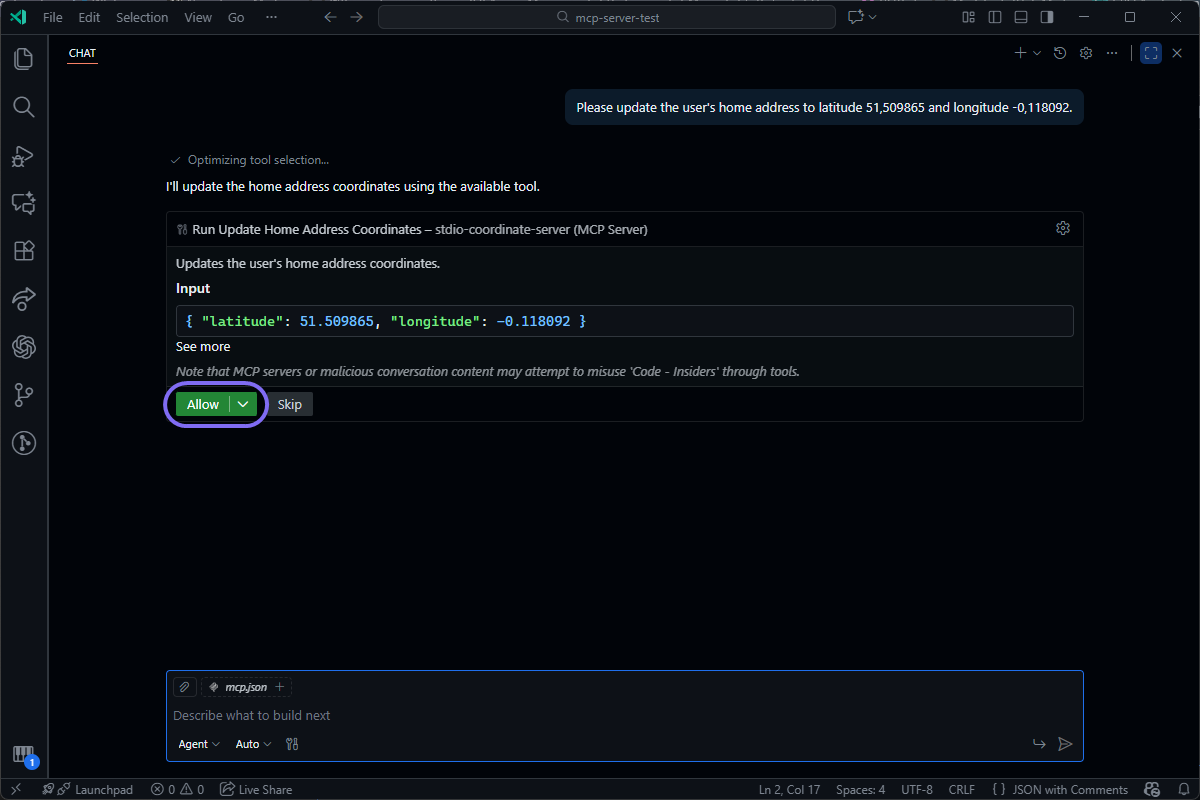Select the Run and Debug icon
This screenshot has height=800, width=1200.
click(x=22, y=156)
